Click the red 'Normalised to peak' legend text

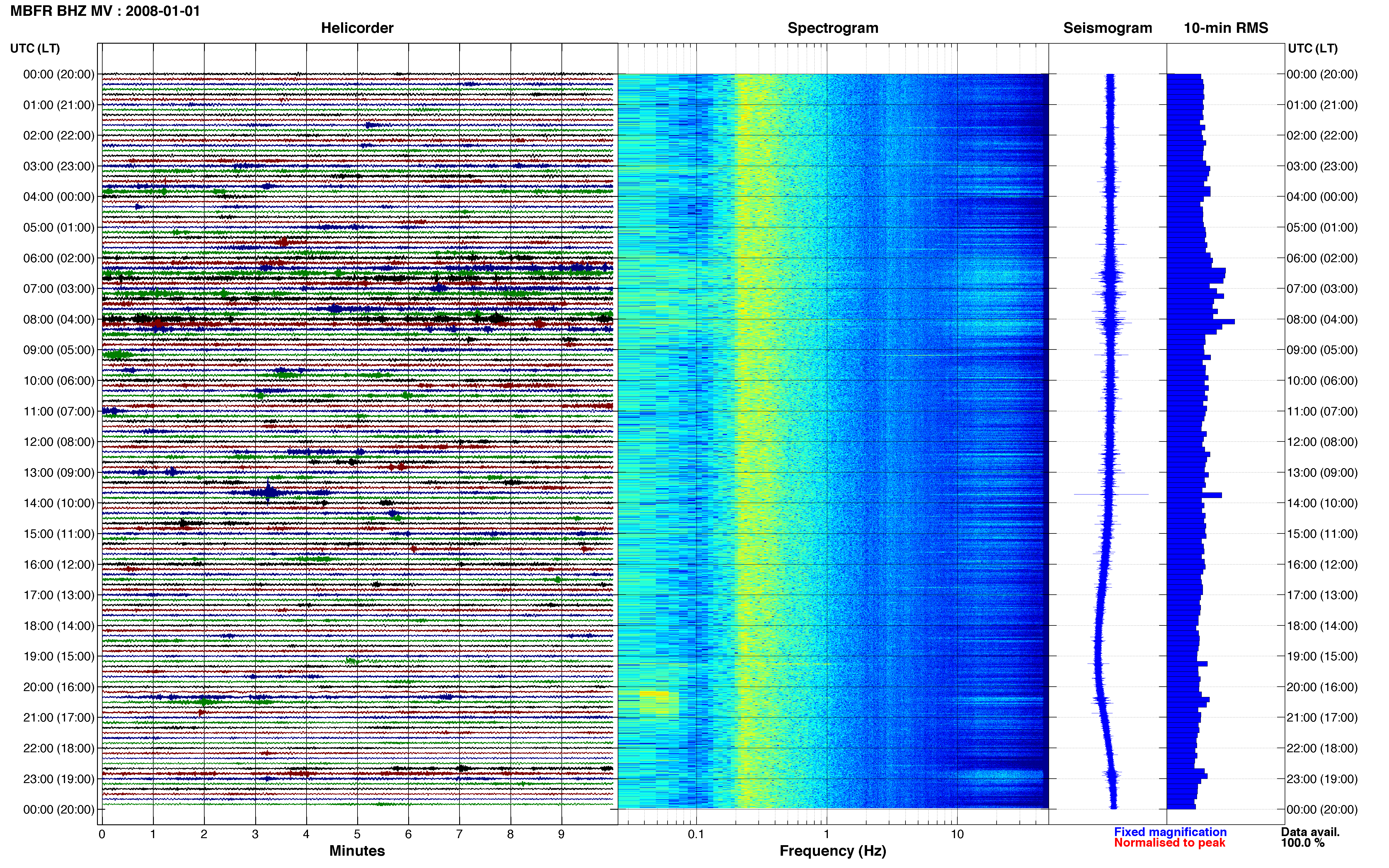click(1170, 843)
